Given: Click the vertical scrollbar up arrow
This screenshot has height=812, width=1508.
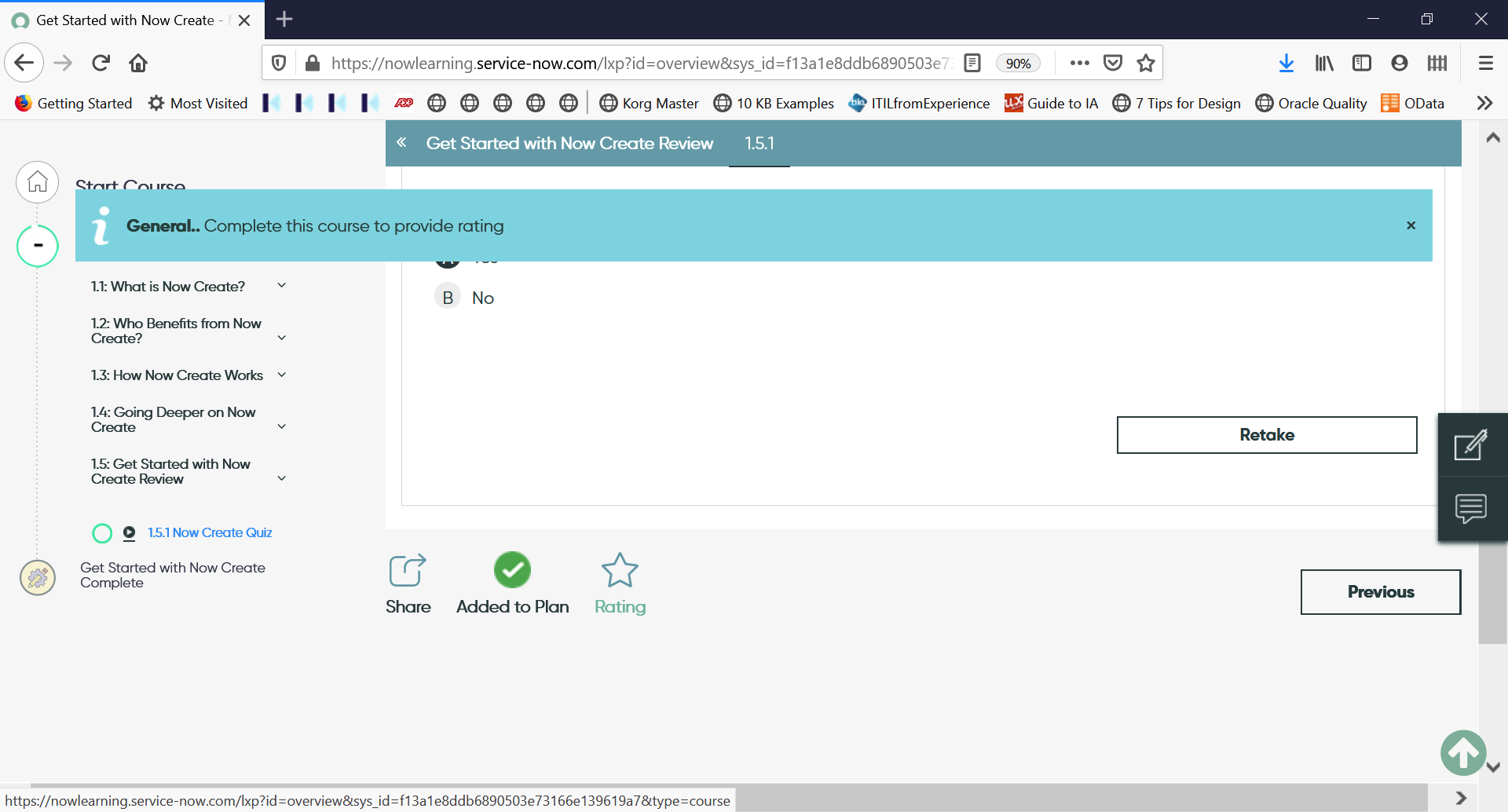Looking at the screenshot, I should click(1493, 137).
